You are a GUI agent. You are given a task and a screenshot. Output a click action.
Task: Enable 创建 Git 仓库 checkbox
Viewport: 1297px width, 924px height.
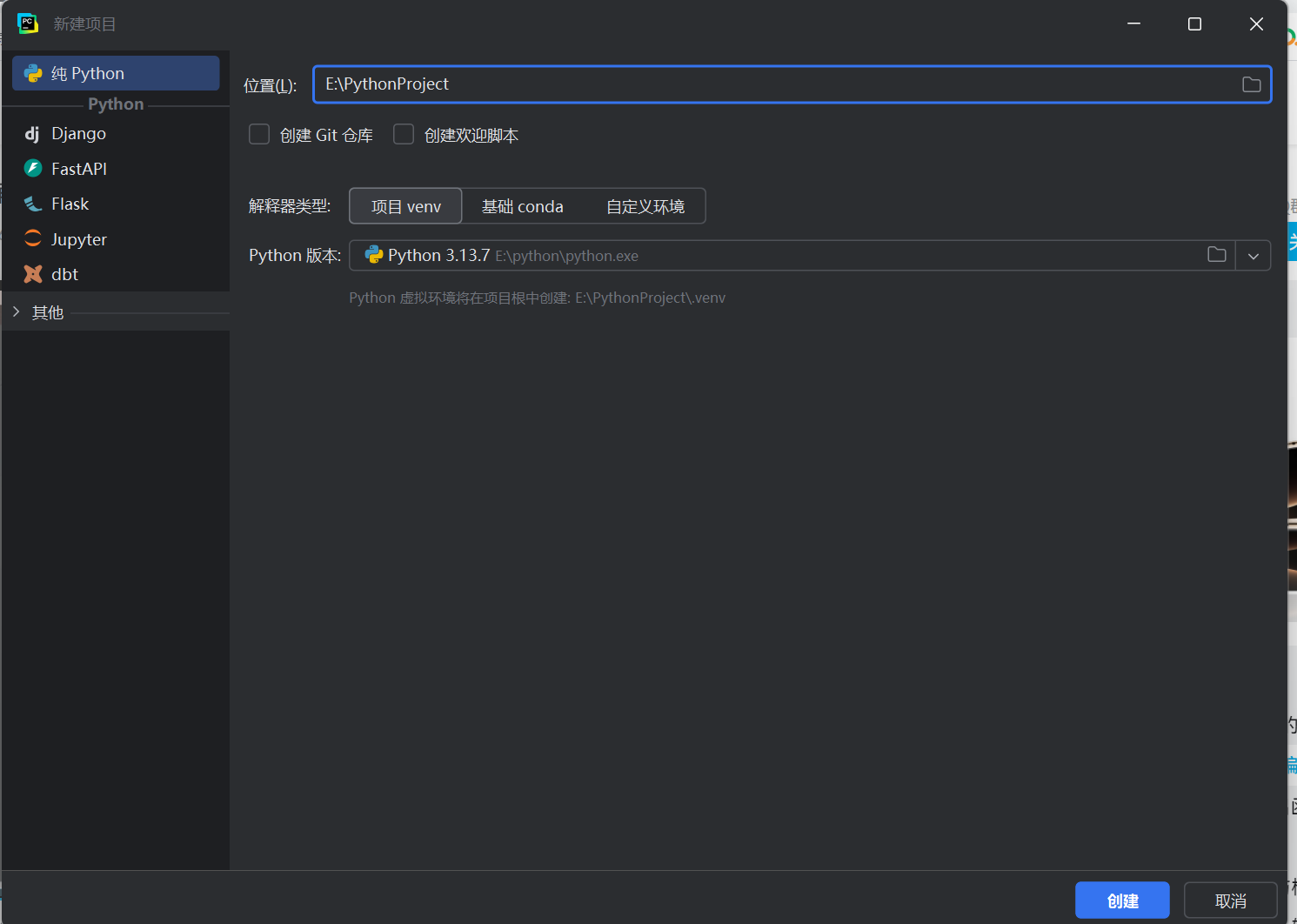(x=259, y=134)
